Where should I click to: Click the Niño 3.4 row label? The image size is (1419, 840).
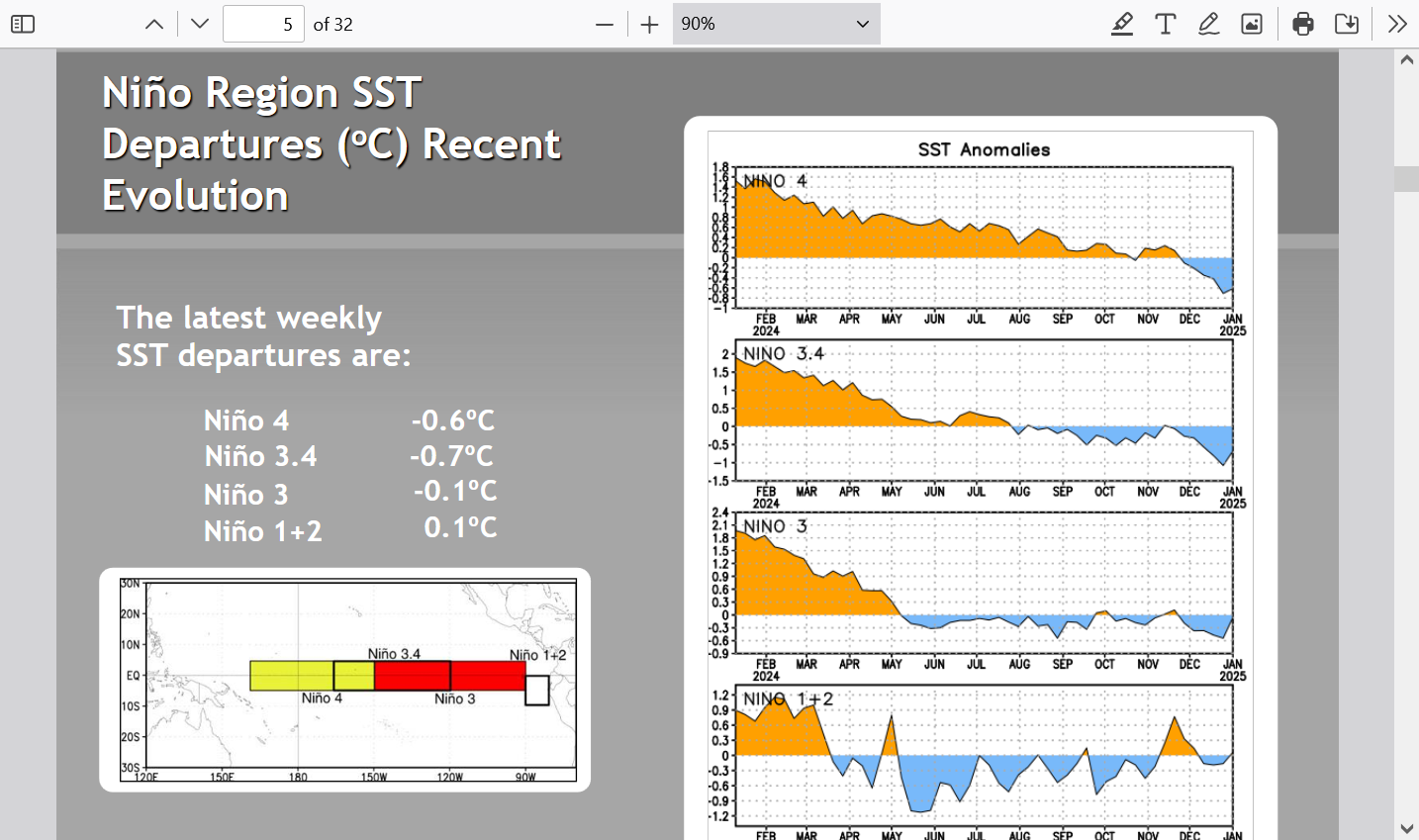pos(261,456)
